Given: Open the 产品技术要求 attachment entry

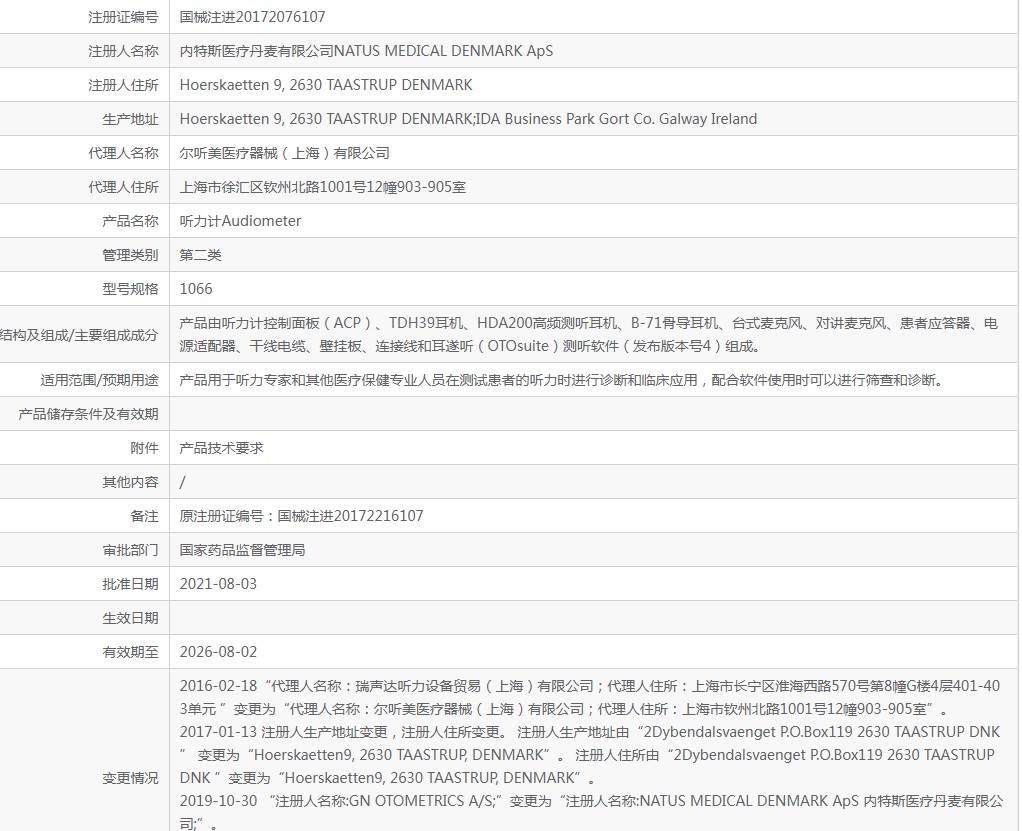Looking at the screenshot, I should 222,448.
